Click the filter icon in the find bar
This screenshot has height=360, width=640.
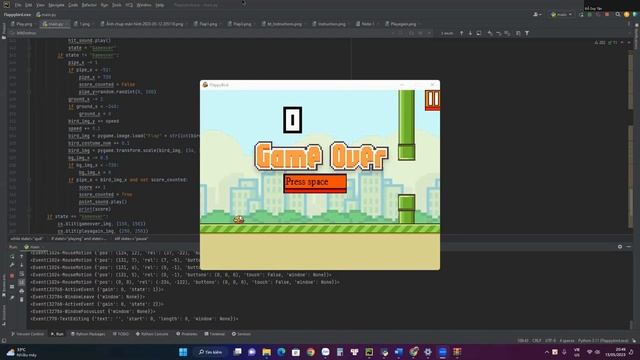[x=527, y=33]
